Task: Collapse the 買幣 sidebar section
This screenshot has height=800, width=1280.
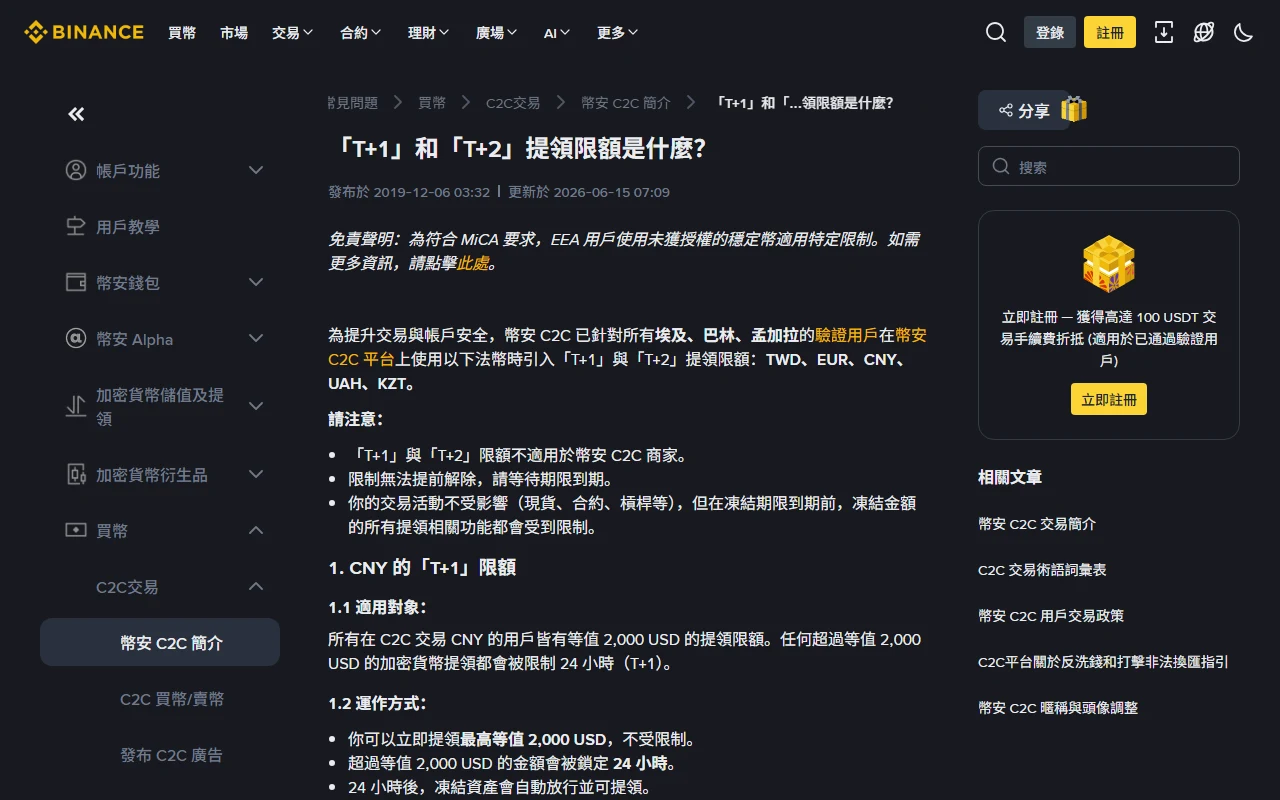Action: [256, 530]
